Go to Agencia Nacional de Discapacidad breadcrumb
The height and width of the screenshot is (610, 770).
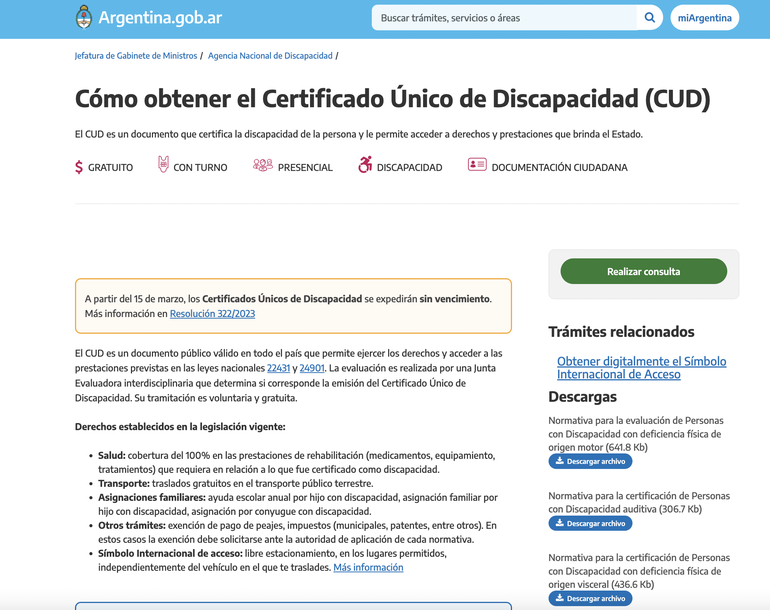point(270,56)
